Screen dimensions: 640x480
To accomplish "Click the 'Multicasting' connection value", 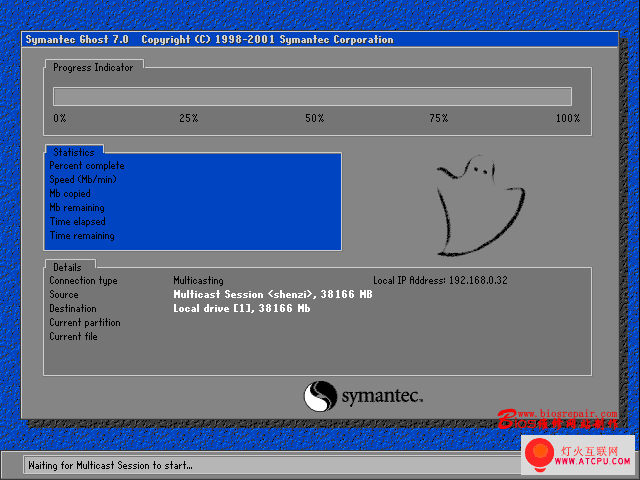I will [198, 280].
